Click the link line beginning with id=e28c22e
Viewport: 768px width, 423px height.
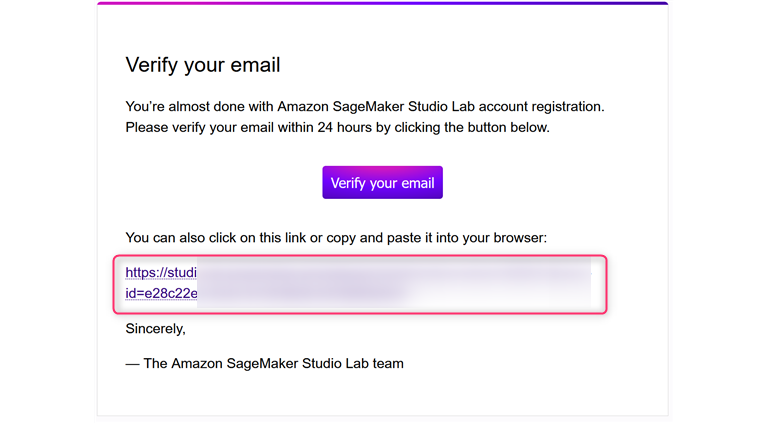(x=161, y=293)
